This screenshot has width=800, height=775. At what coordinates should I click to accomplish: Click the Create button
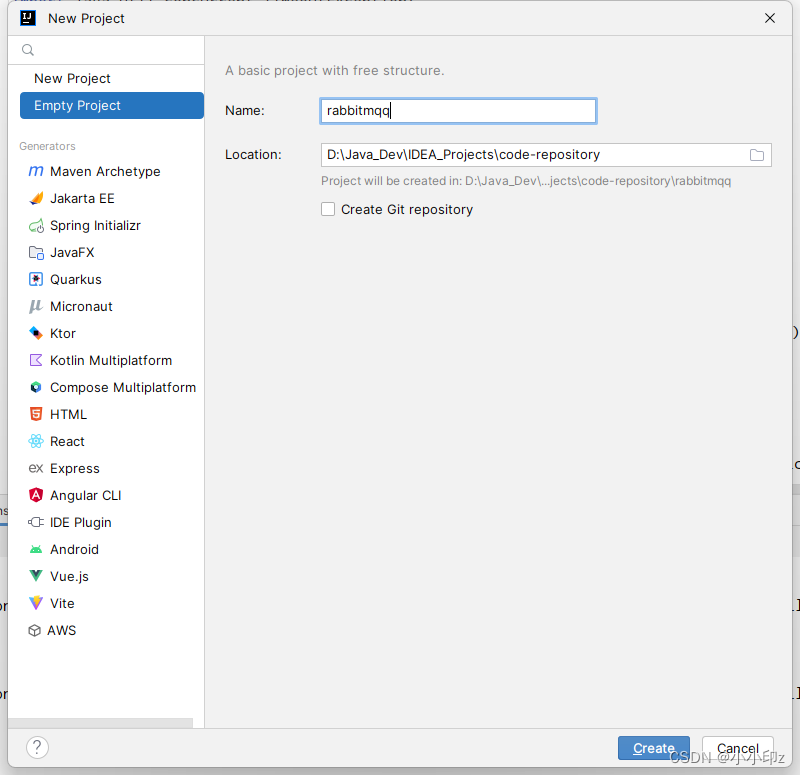click(x=653, y=748)
